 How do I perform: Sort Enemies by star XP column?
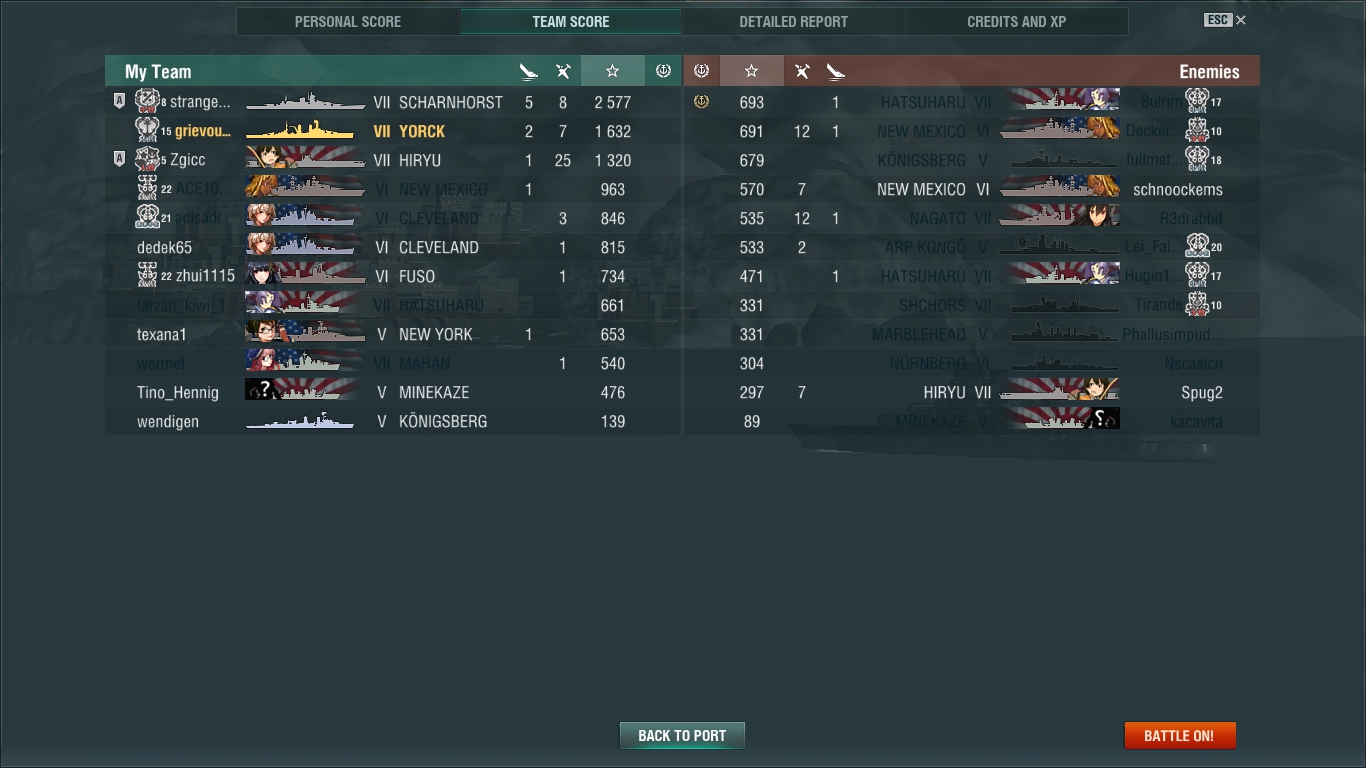(752, 71)
